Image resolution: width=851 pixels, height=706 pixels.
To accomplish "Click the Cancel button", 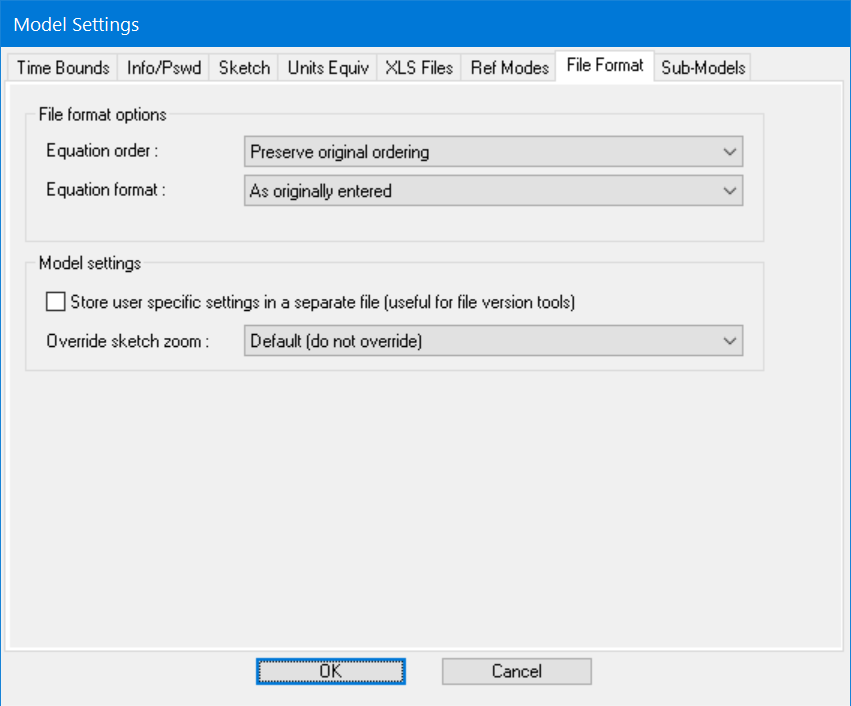I will (x=516, y=671).
